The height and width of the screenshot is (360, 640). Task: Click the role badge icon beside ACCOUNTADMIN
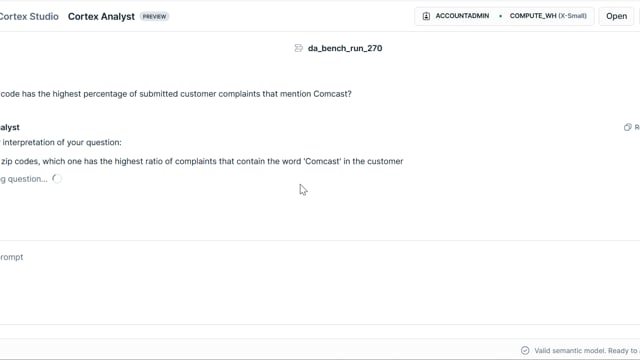pos(426,16)
